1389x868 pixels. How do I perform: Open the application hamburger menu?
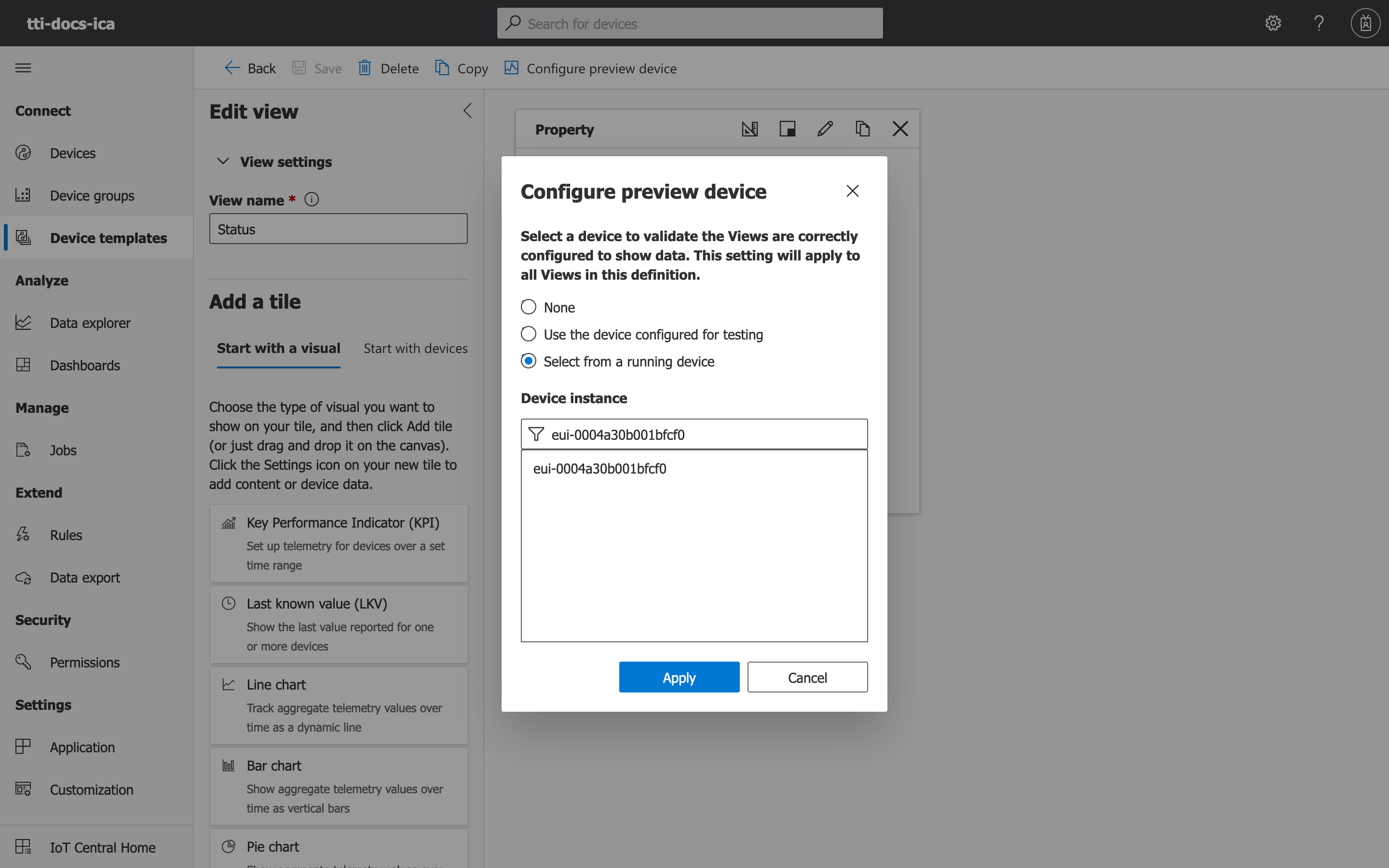(x=23, y=68)
